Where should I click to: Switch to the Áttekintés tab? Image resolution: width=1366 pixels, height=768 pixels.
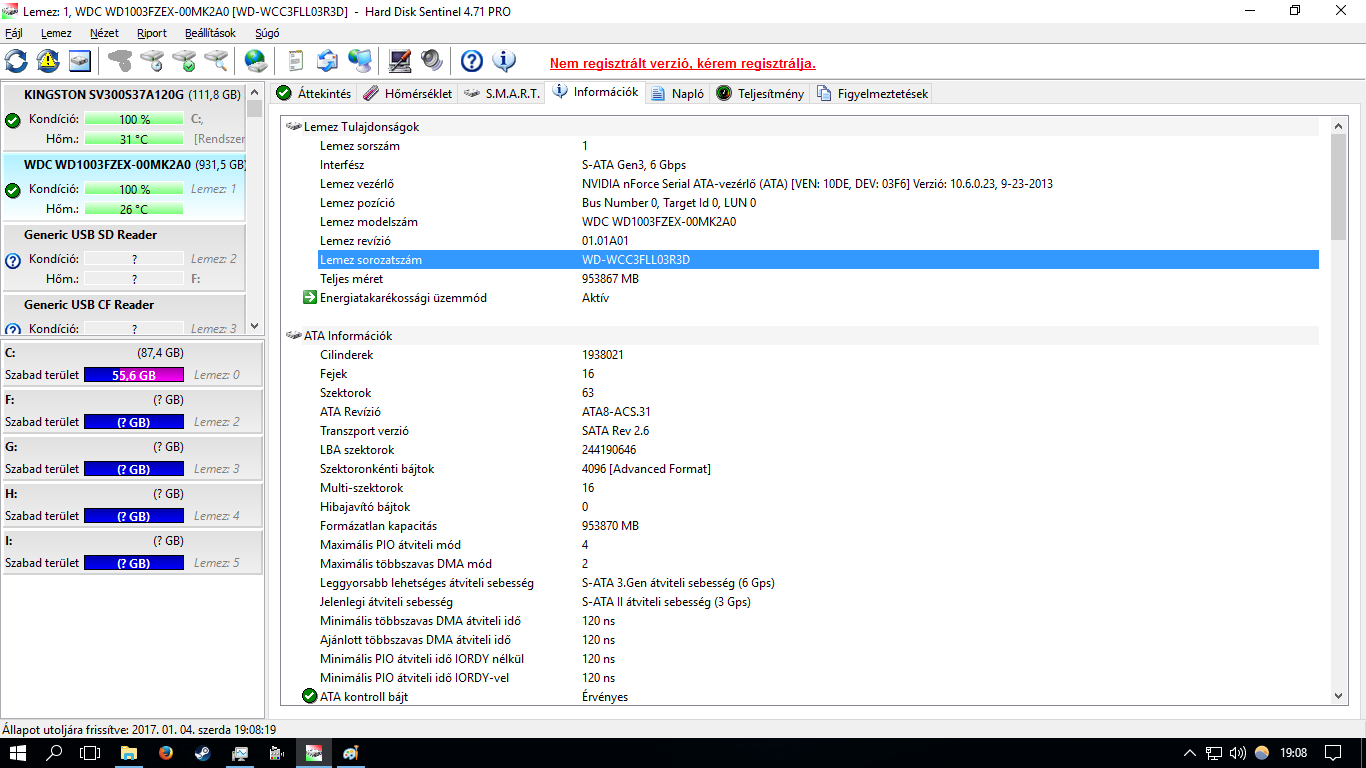313,93
